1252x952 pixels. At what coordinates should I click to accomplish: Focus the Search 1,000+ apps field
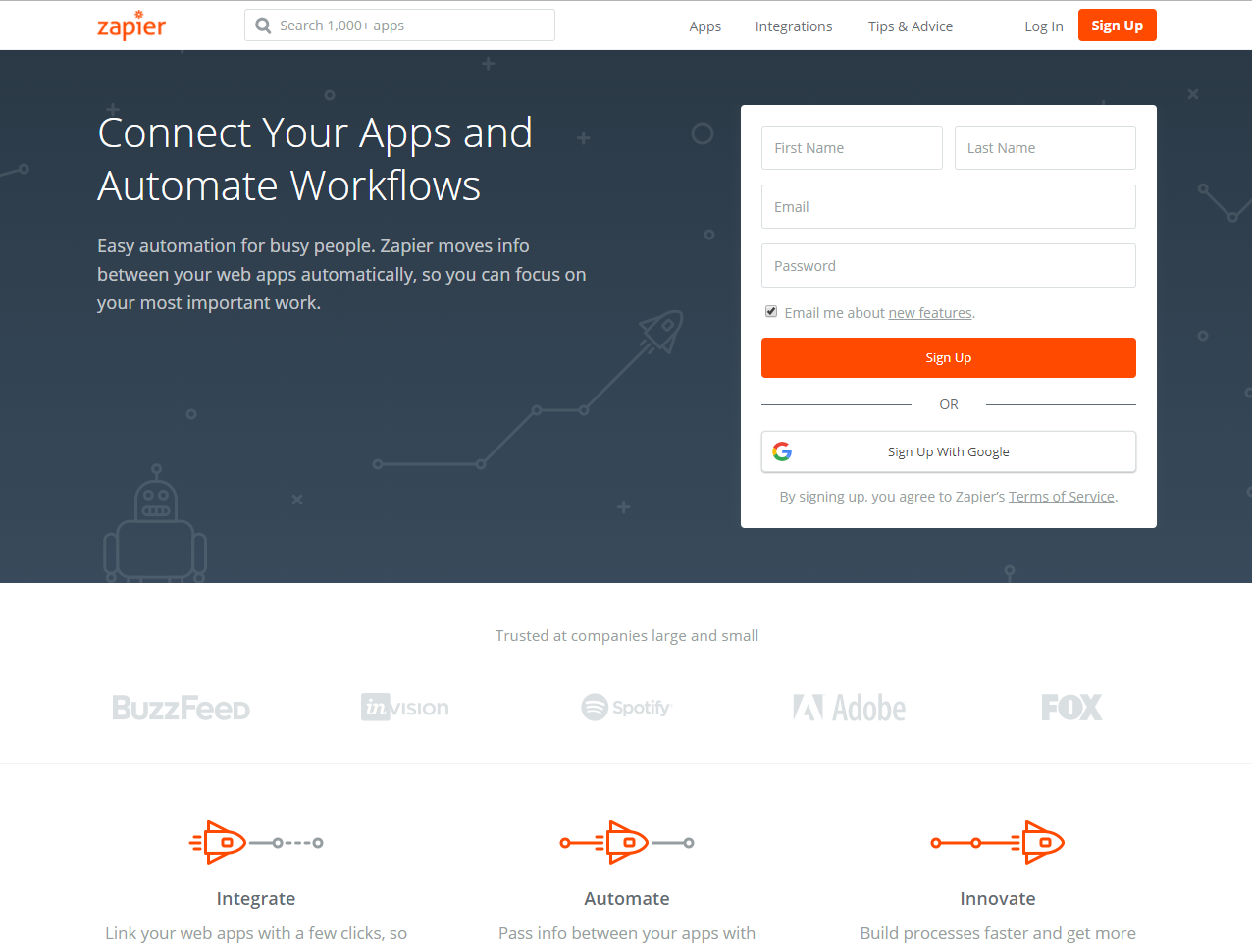point(399,26)
